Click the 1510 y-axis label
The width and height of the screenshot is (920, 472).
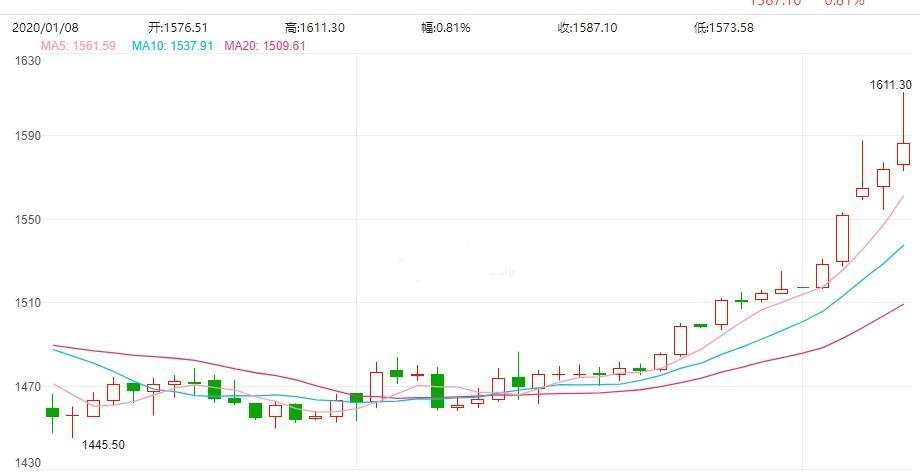tap(28, 303)
